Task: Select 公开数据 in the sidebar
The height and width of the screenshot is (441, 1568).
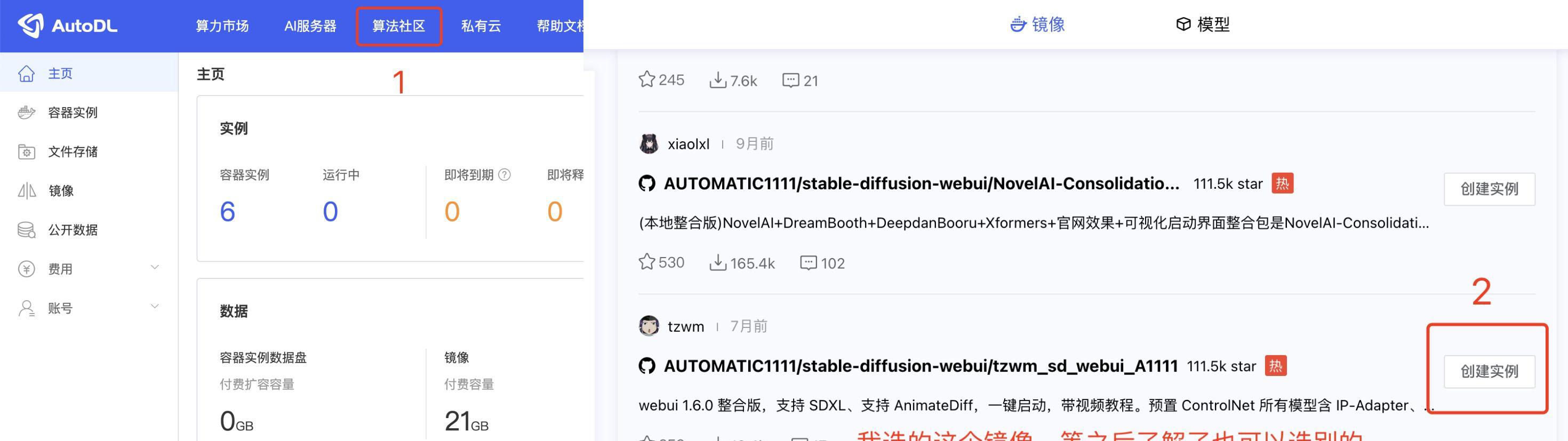Action: 73,230
